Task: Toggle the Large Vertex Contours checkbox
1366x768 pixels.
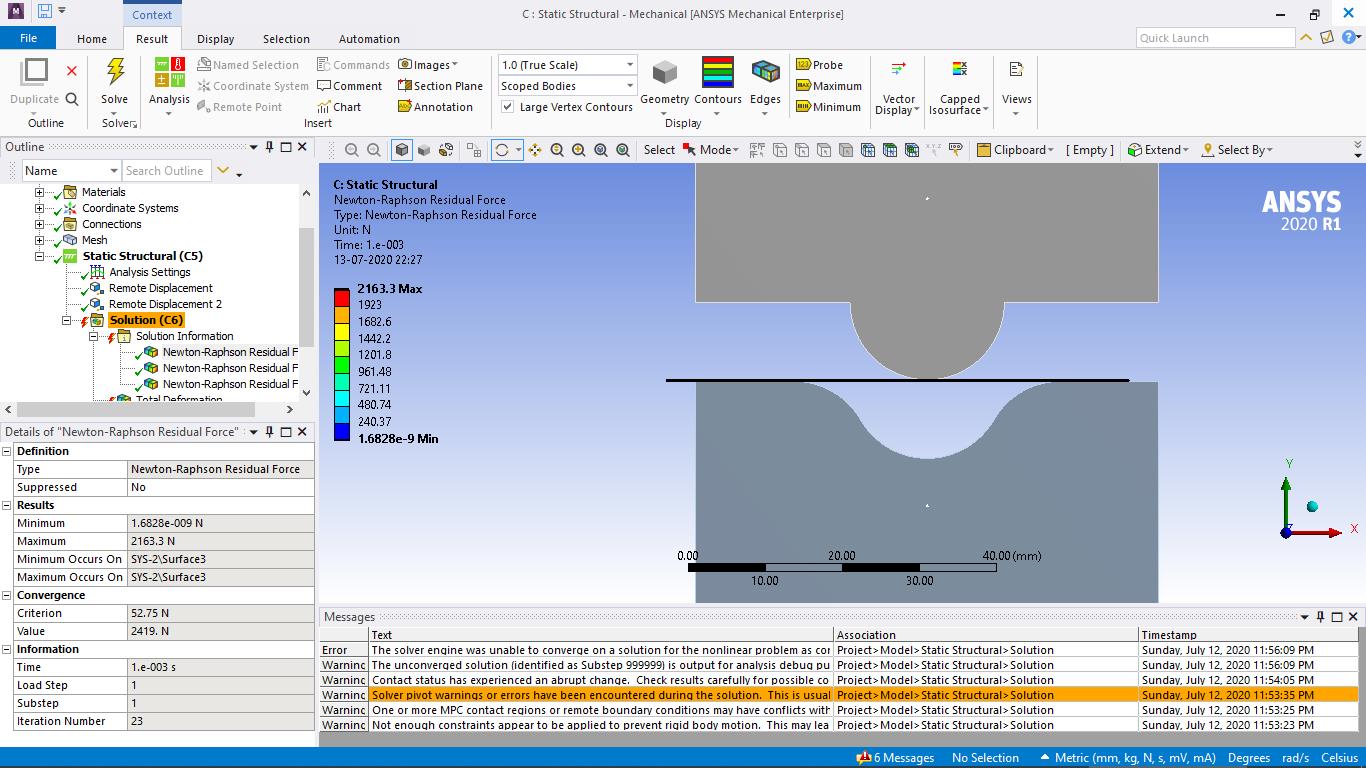Action: pos(508,107)
